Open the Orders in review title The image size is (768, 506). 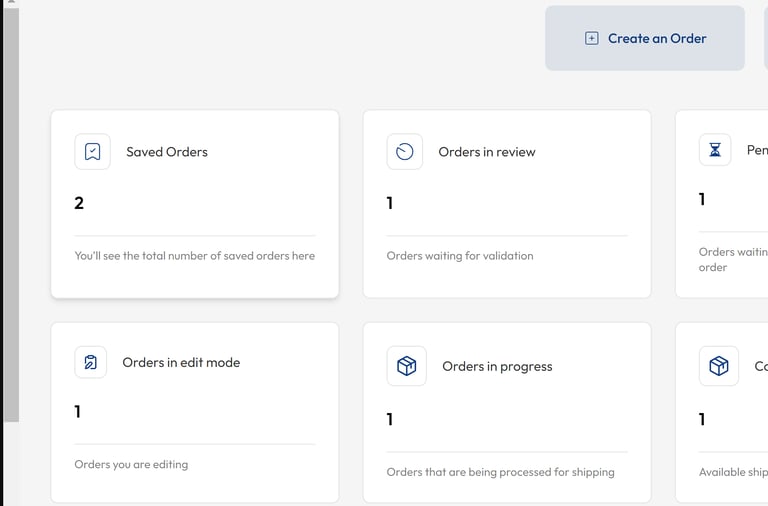pyautogui.click(x=487, y=152)
